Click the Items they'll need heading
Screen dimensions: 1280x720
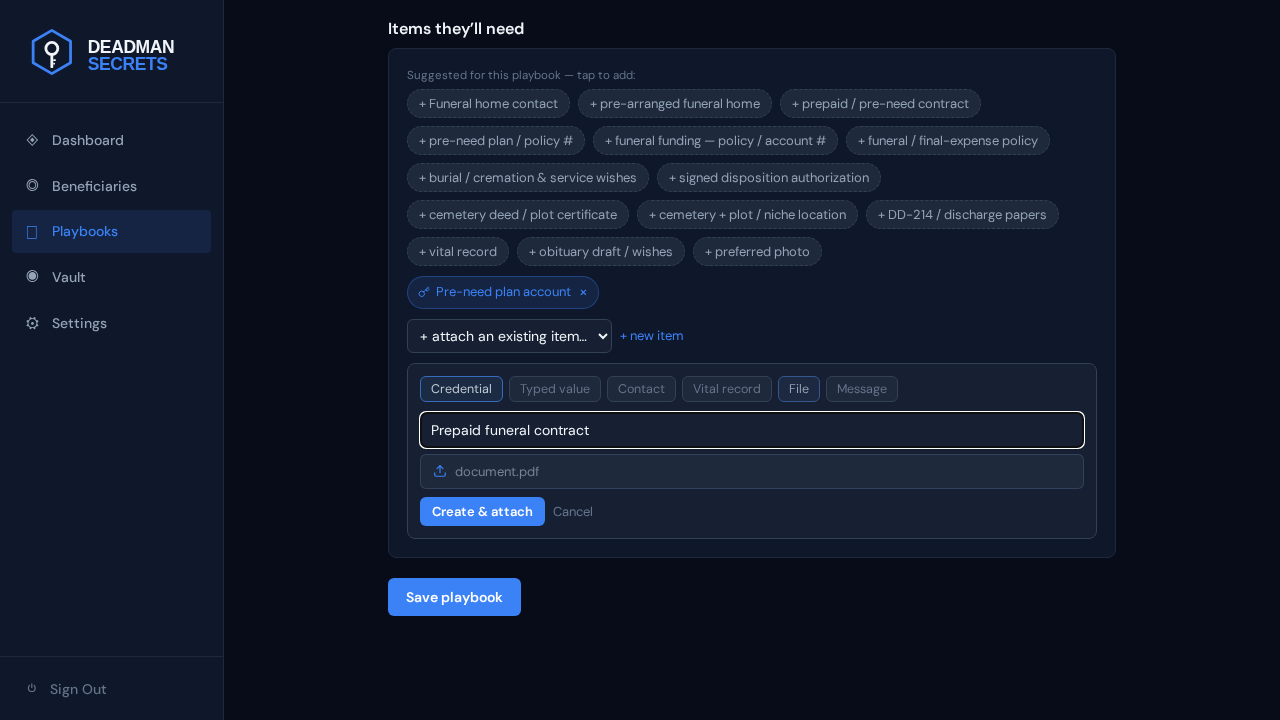(x=456, y=28)
